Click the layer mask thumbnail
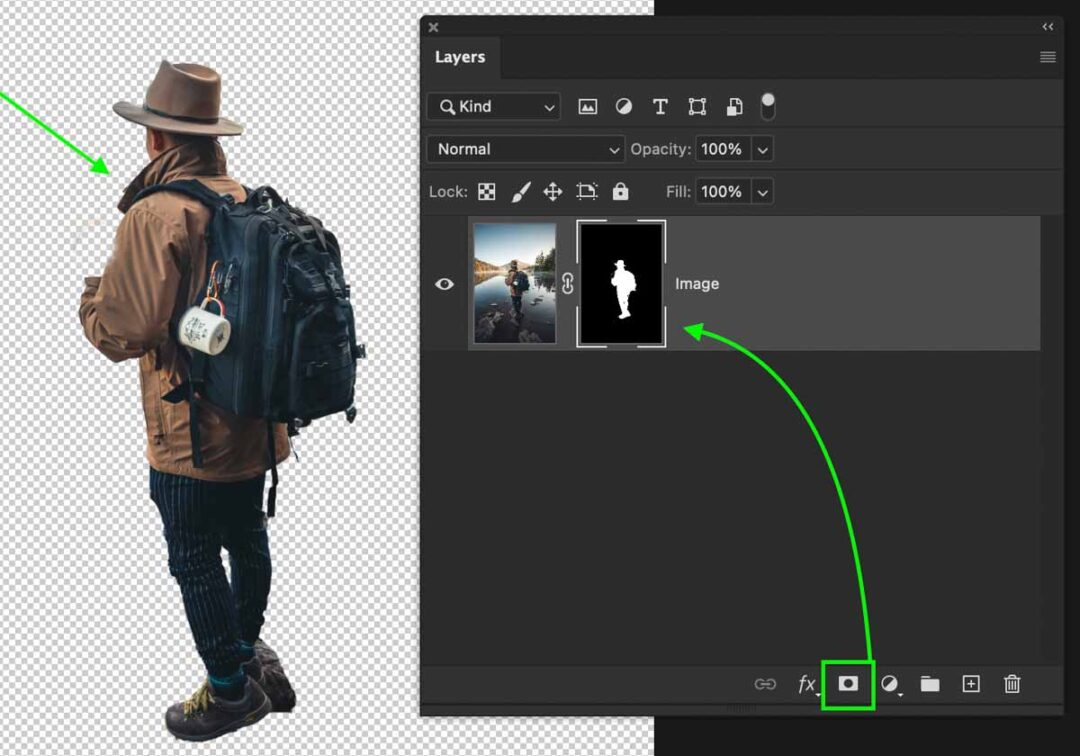Screen dimensions: 1080x756 pos(620,283)
